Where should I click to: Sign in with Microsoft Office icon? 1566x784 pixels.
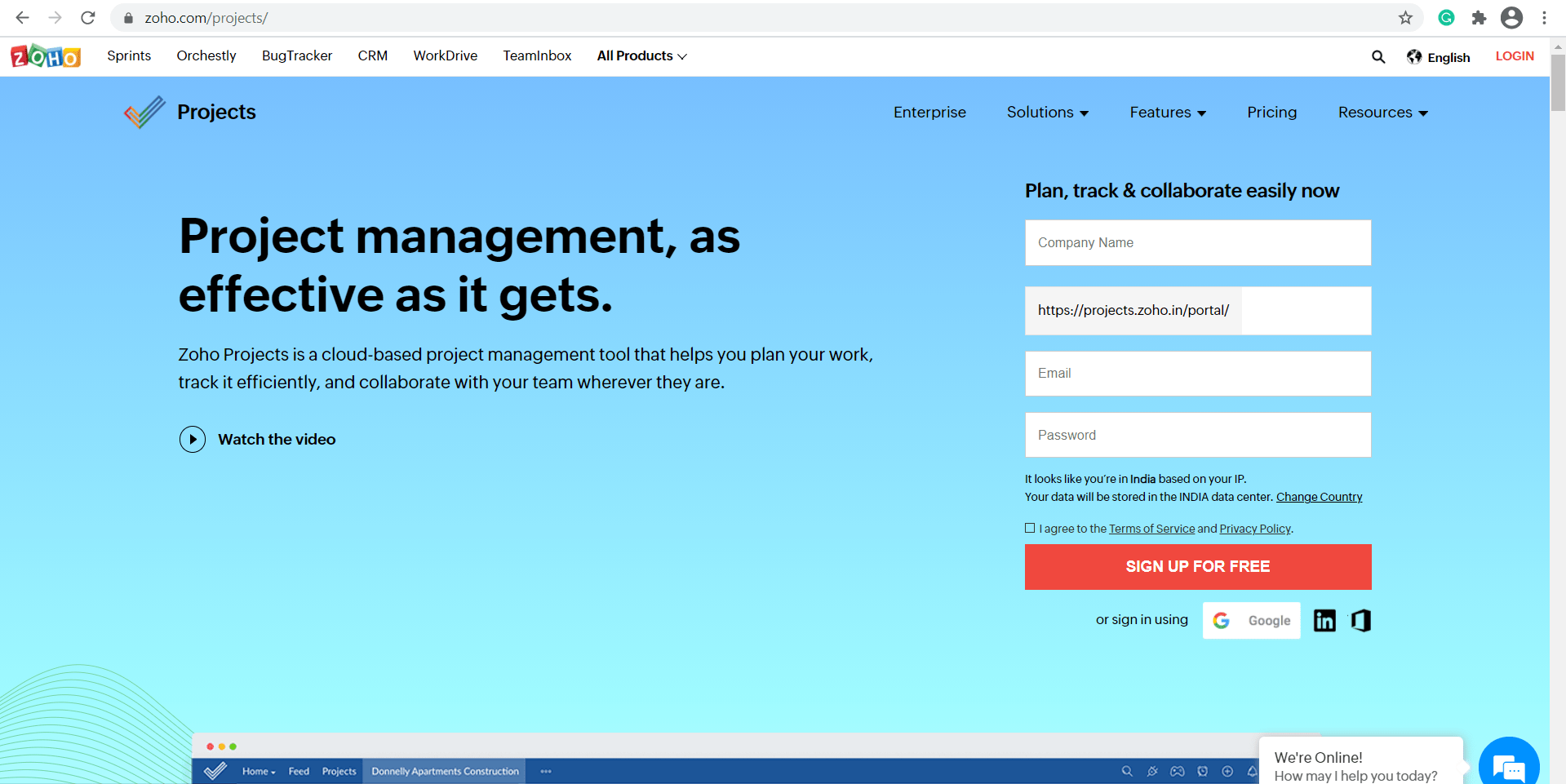[1360, 620]
